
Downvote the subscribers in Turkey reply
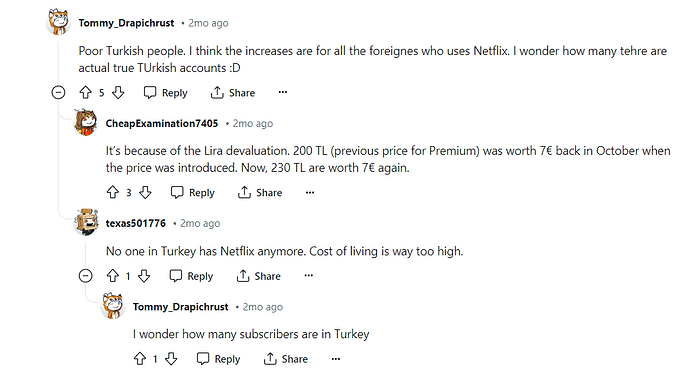pyautogui.click(x=171, y=359)
